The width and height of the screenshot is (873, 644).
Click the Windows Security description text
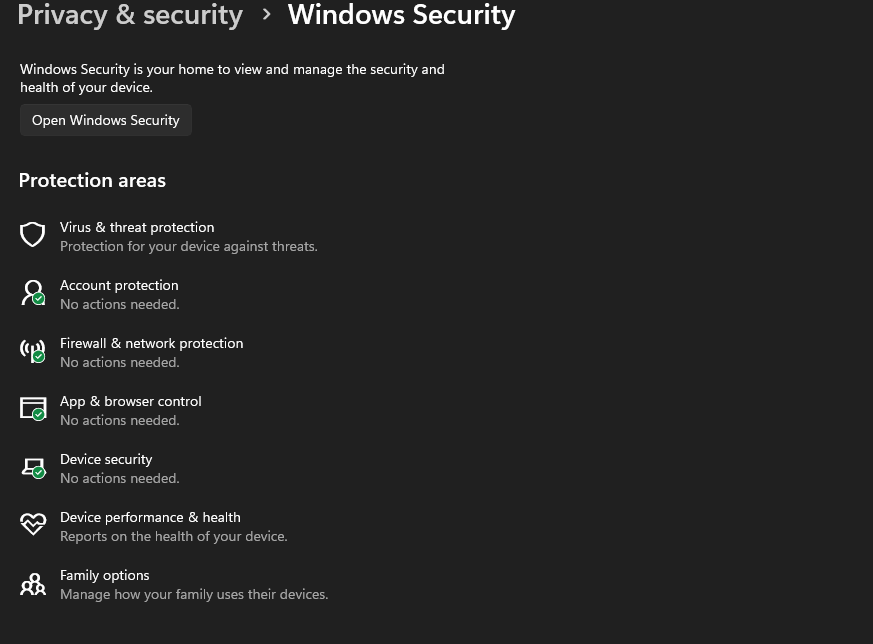tap(232, 78)
